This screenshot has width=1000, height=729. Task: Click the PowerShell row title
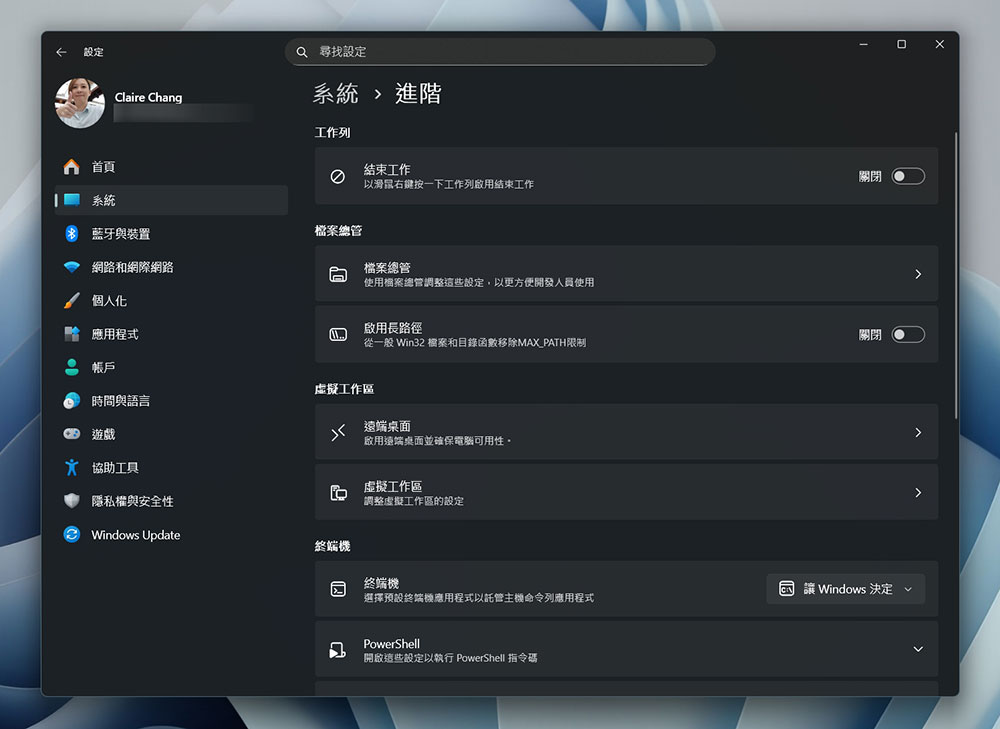[x=392, y=644]
